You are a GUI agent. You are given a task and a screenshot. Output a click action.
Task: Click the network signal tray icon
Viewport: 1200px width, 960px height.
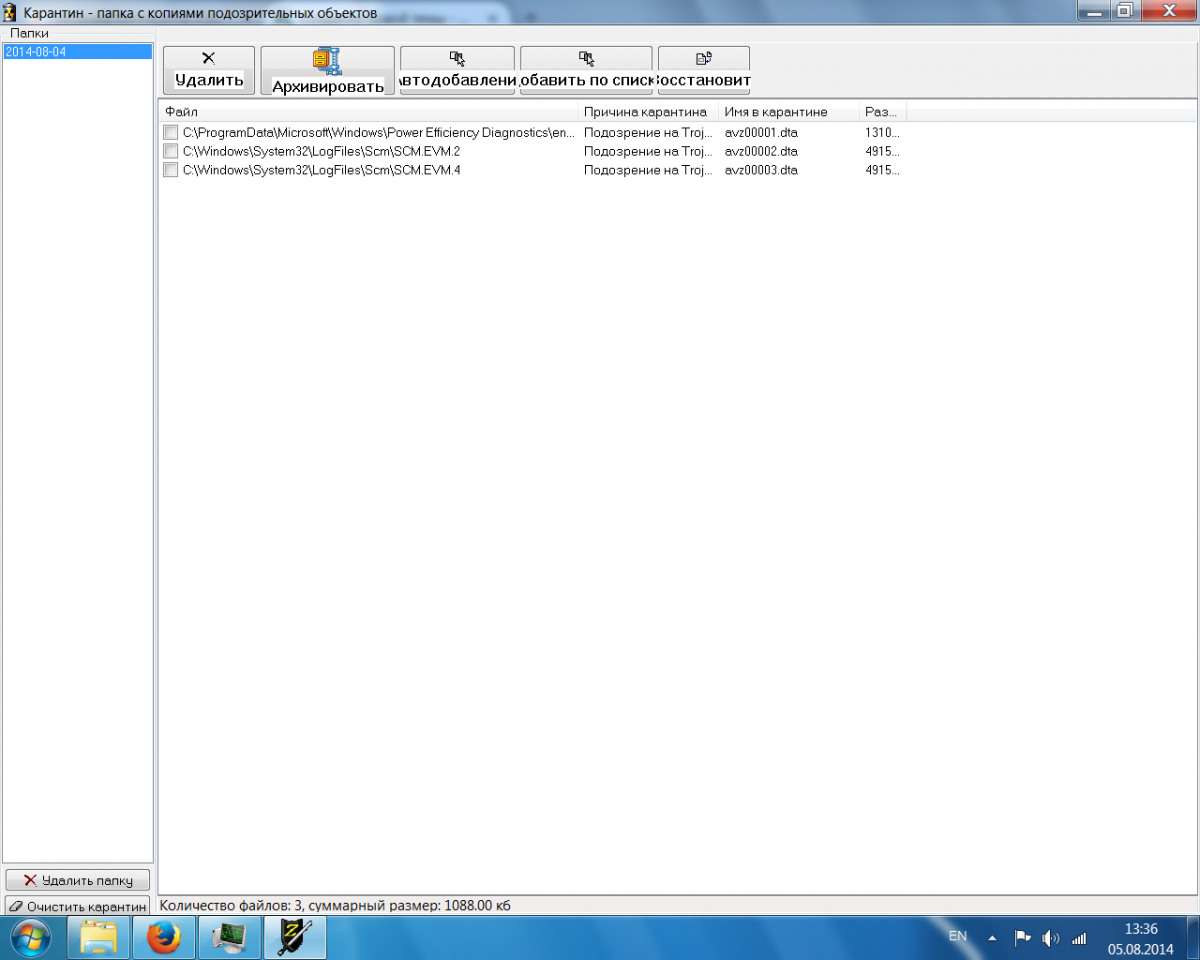coord(1079,938)
